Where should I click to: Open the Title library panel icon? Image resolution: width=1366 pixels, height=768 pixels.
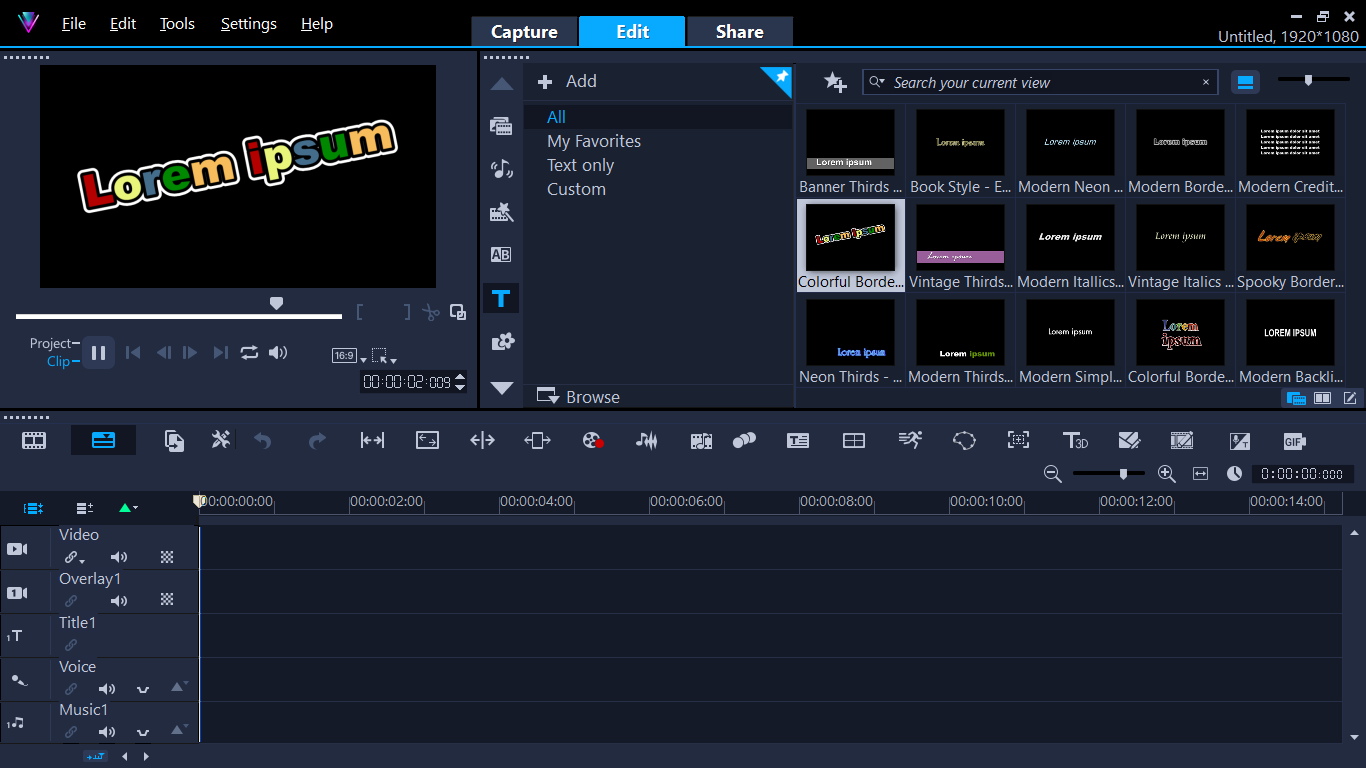click(501, 298)
